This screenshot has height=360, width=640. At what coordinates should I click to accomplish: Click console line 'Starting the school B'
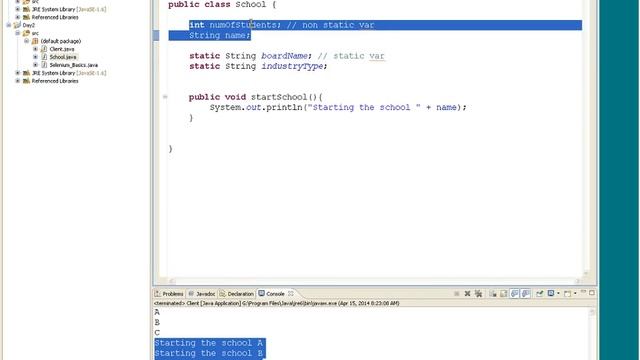(x=209, y=353)
